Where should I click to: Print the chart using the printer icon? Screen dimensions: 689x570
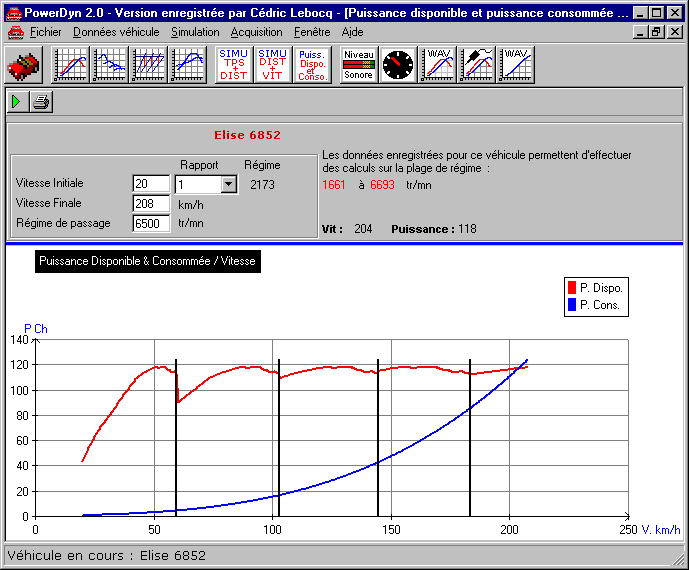(x=40, y=102)
